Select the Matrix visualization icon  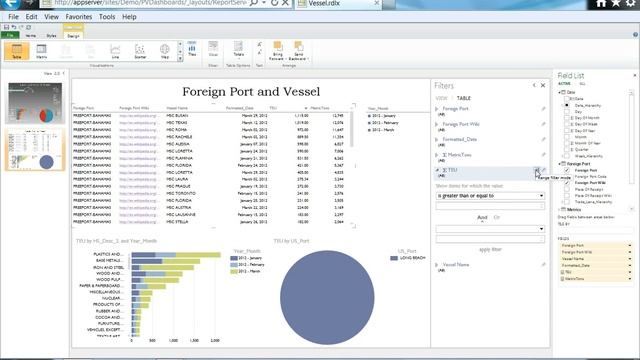point(41,51)
